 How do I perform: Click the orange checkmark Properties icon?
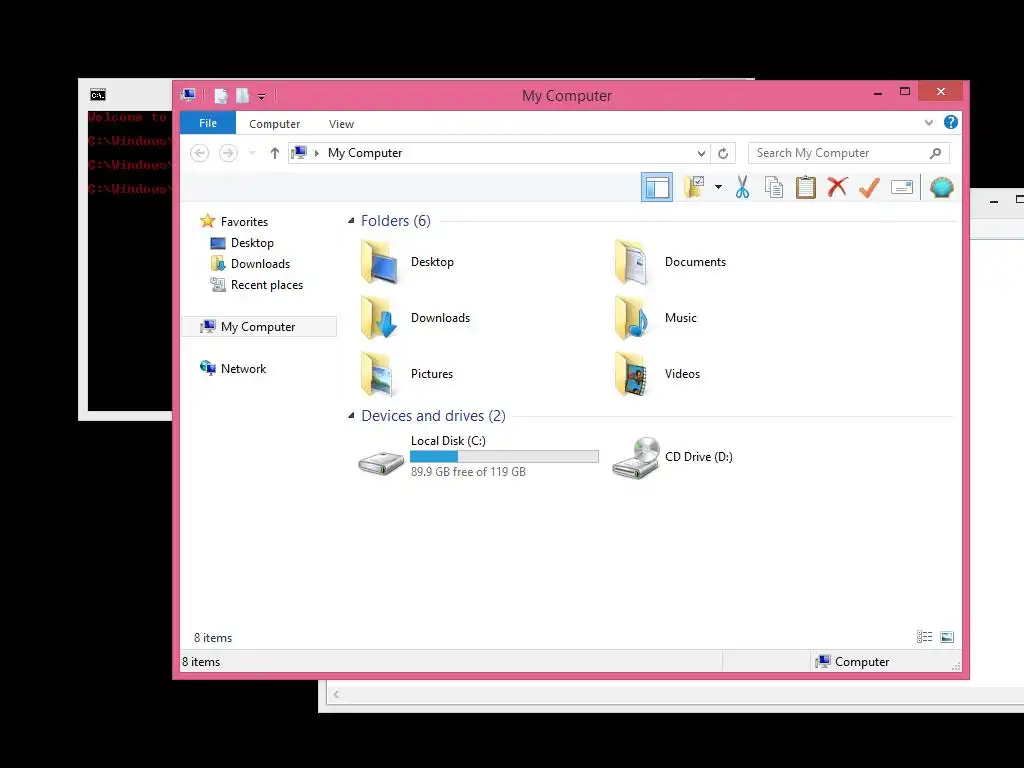pyautogui.click(x=869, y=187)
